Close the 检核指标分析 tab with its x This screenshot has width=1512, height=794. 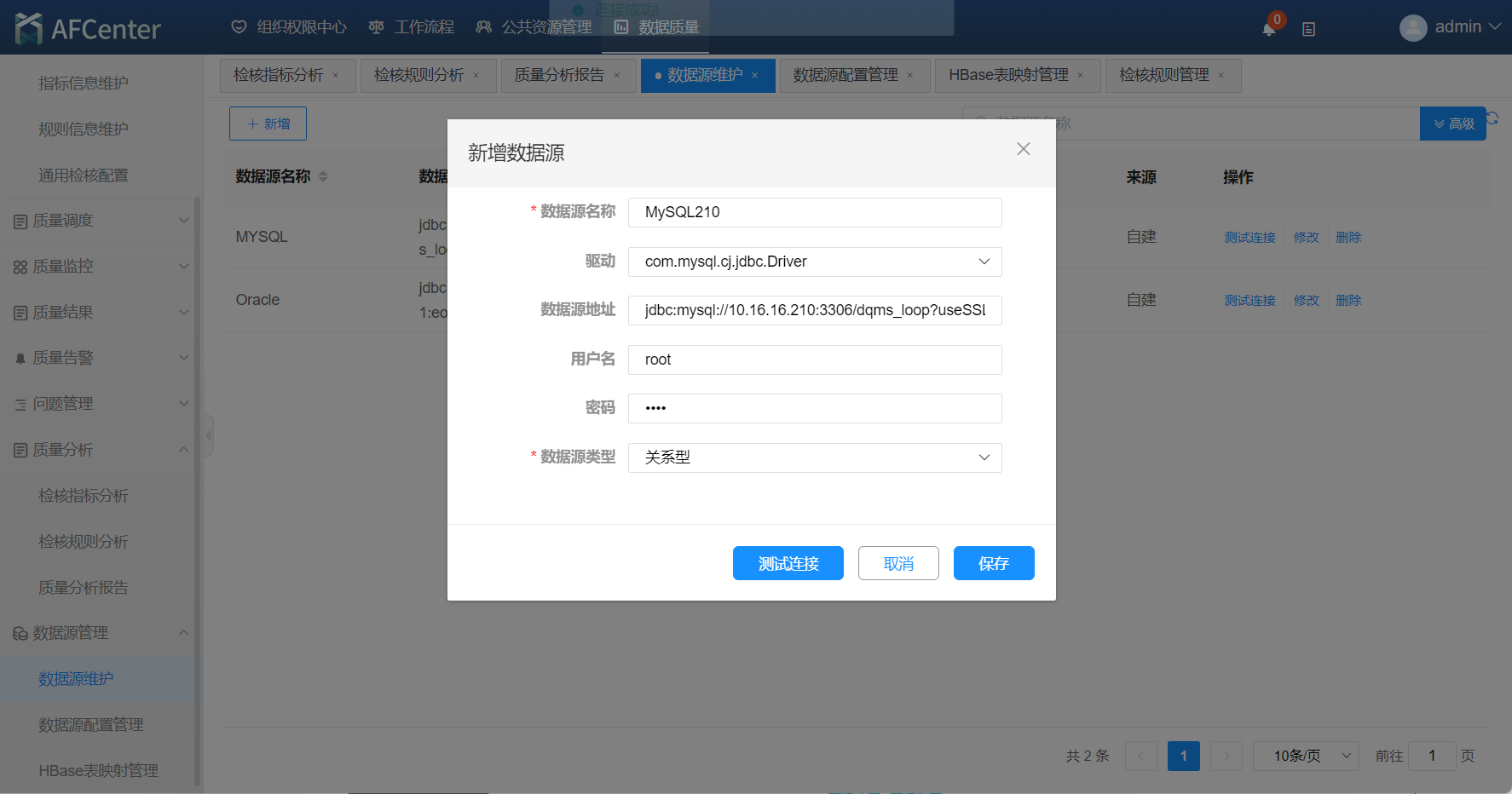336,76
